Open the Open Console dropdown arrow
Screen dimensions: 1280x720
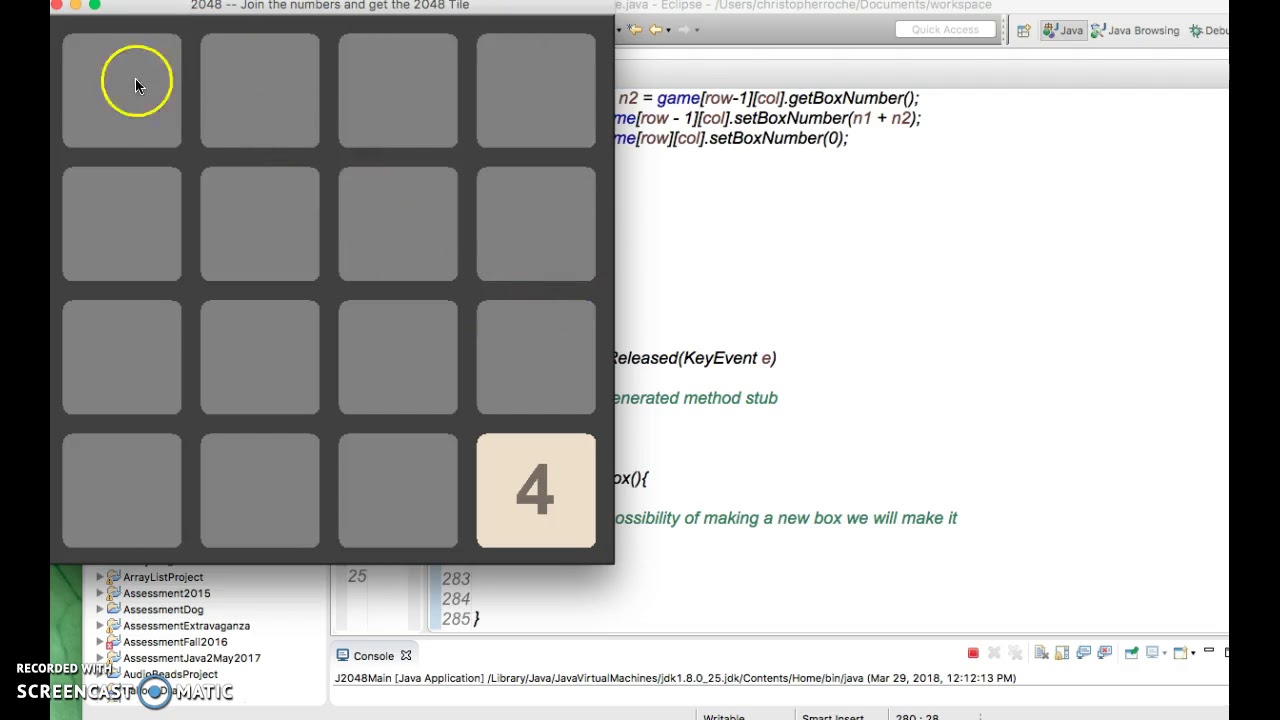[1193, 653]
